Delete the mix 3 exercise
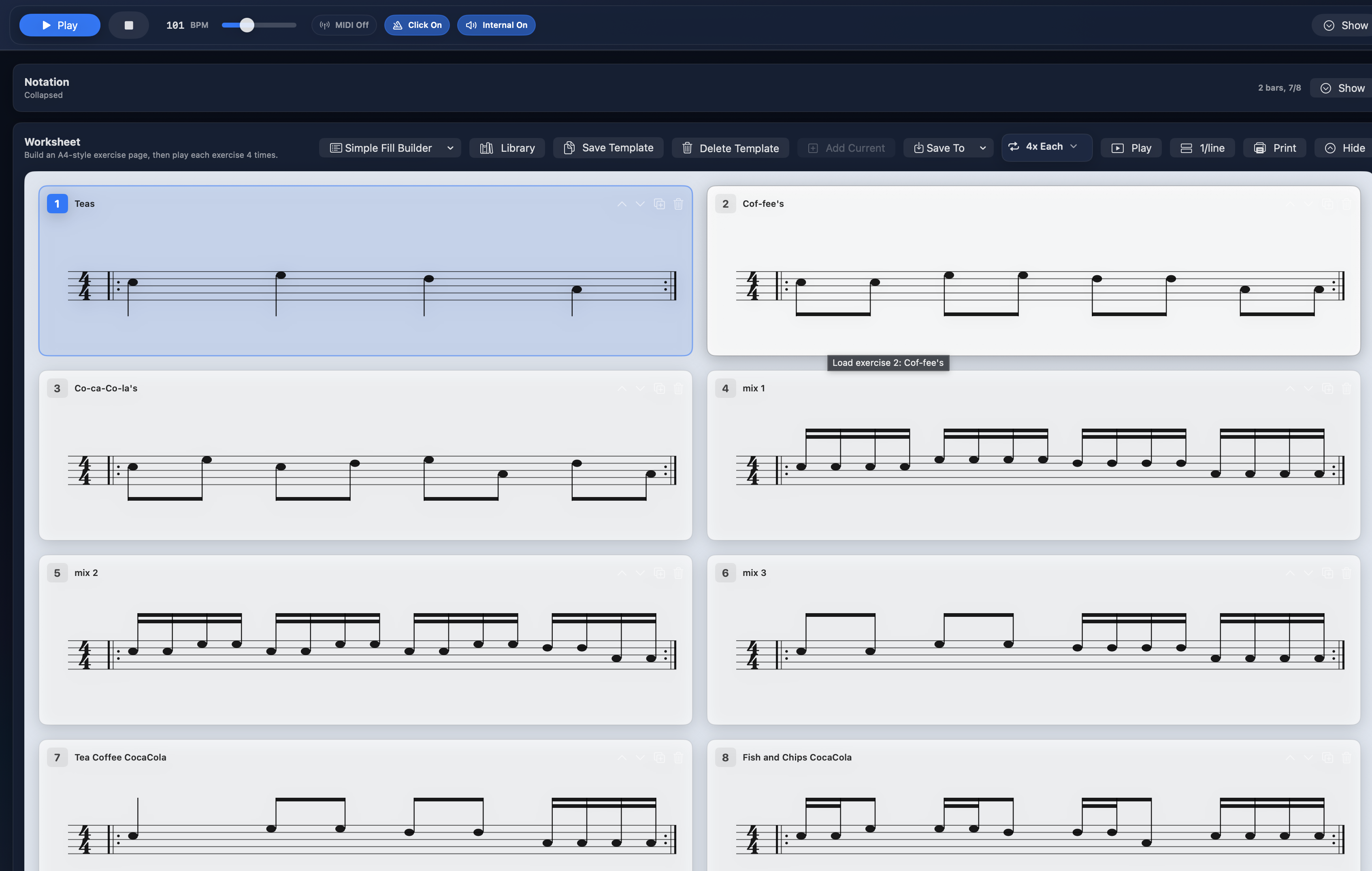The image size is (1372, 871). tap(1346, 573)
